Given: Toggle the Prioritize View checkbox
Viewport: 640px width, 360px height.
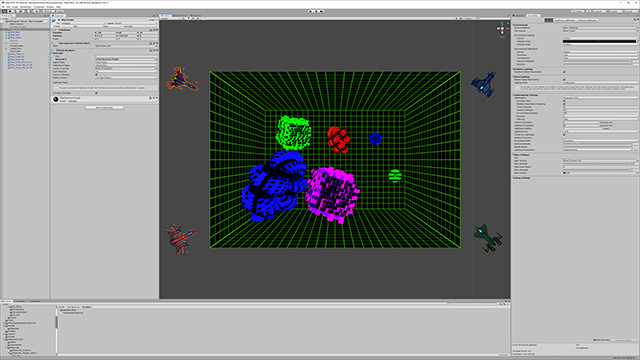Looking at the screenshot, I should point(564,101).
